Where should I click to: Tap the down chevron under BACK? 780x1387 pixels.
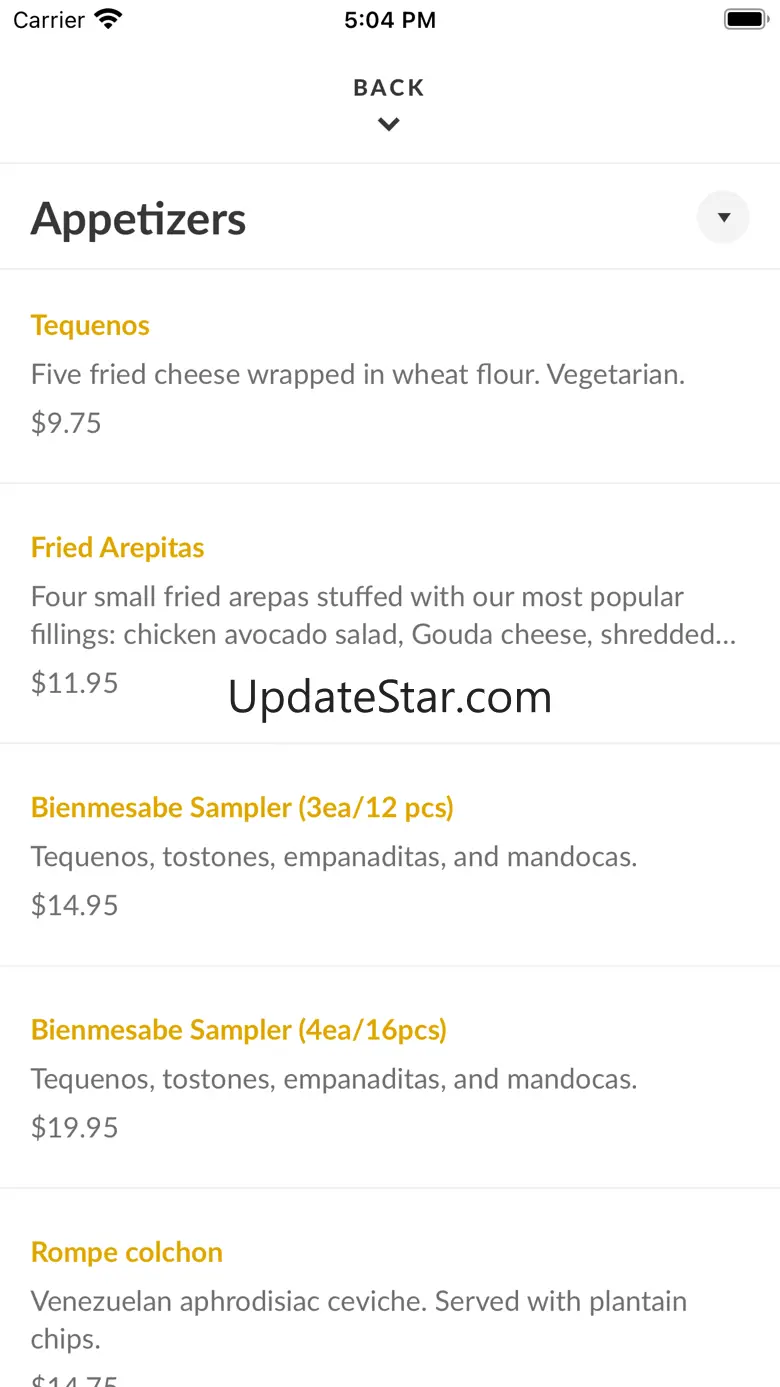(x=389, y=125)
